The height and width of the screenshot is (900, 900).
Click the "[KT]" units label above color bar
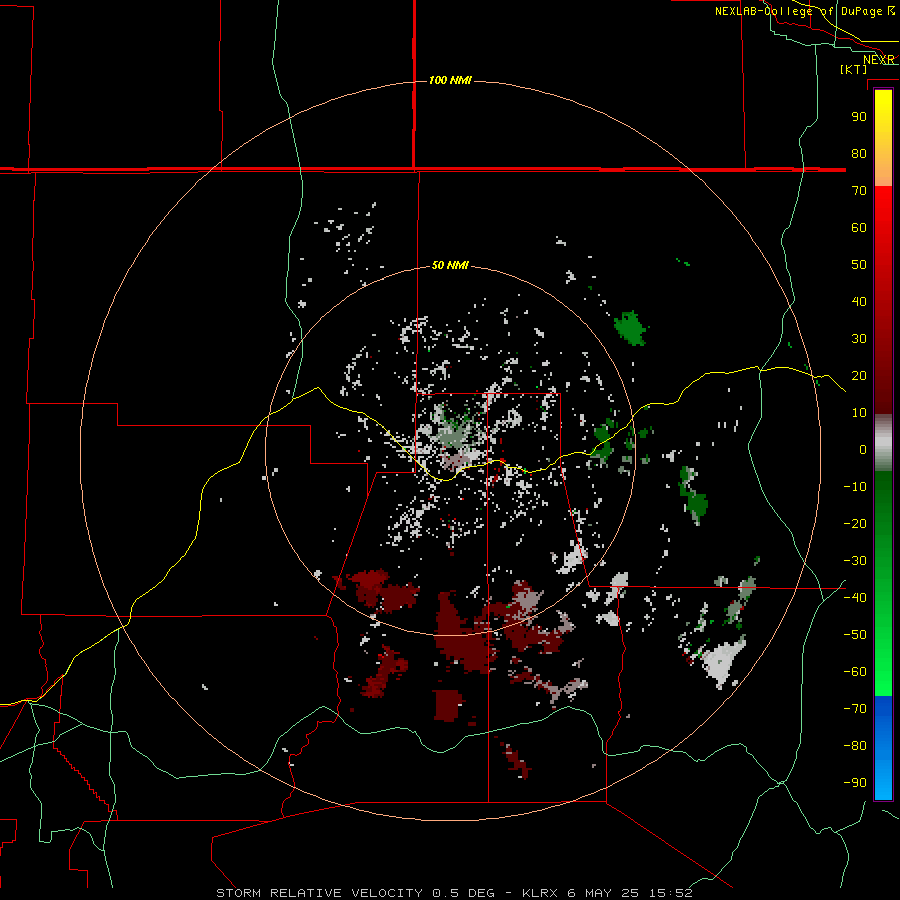(x=854, y=69)
